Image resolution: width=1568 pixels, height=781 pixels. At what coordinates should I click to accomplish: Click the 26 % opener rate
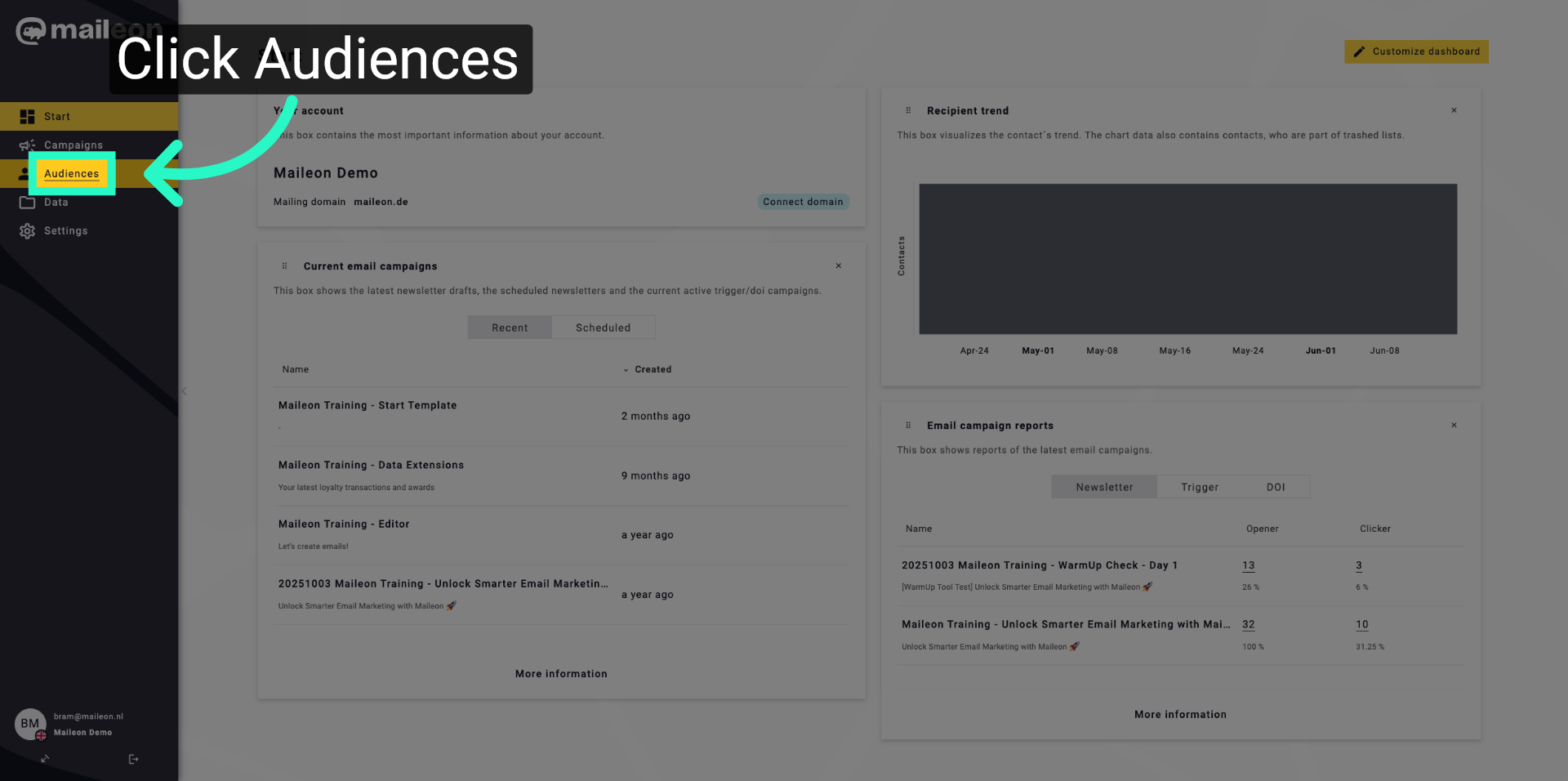pyautogui.click(x=1251, y=587)
